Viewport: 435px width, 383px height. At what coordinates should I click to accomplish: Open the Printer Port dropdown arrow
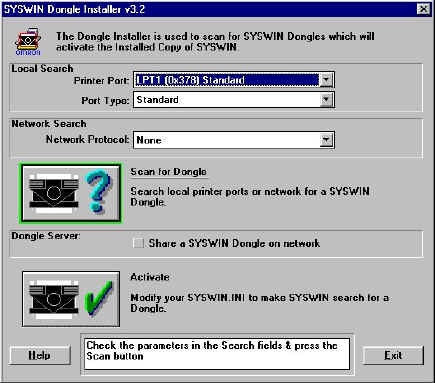[326, 80]
